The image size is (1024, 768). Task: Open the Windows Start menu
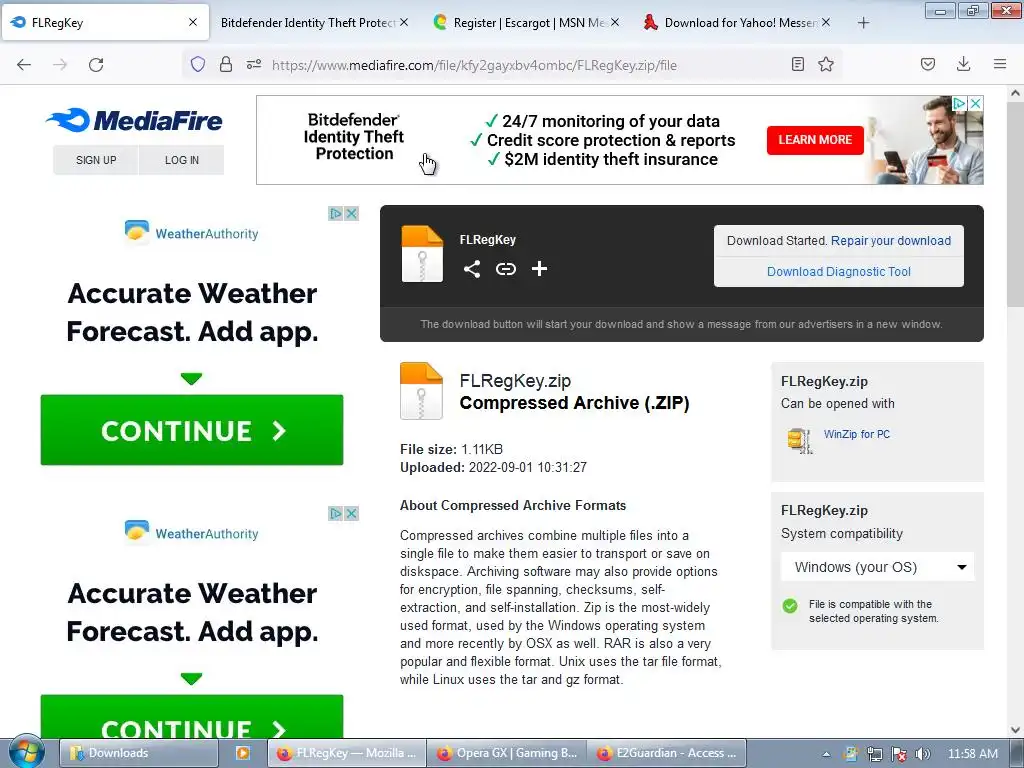pyautogui.click(x=26, y=753)
